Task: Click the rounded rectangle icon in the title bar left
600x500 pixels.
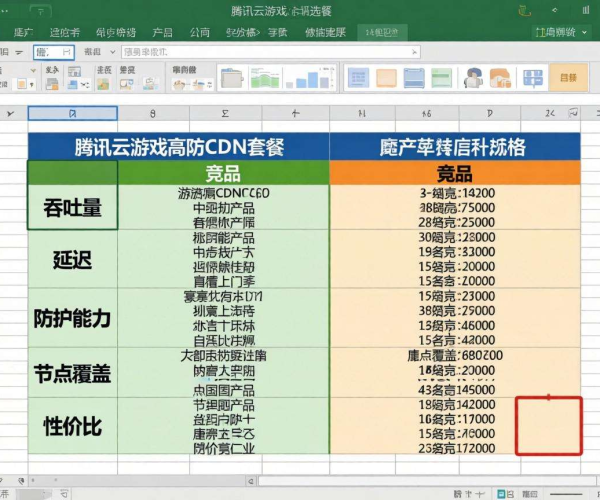Action: (x=41, y=11)
